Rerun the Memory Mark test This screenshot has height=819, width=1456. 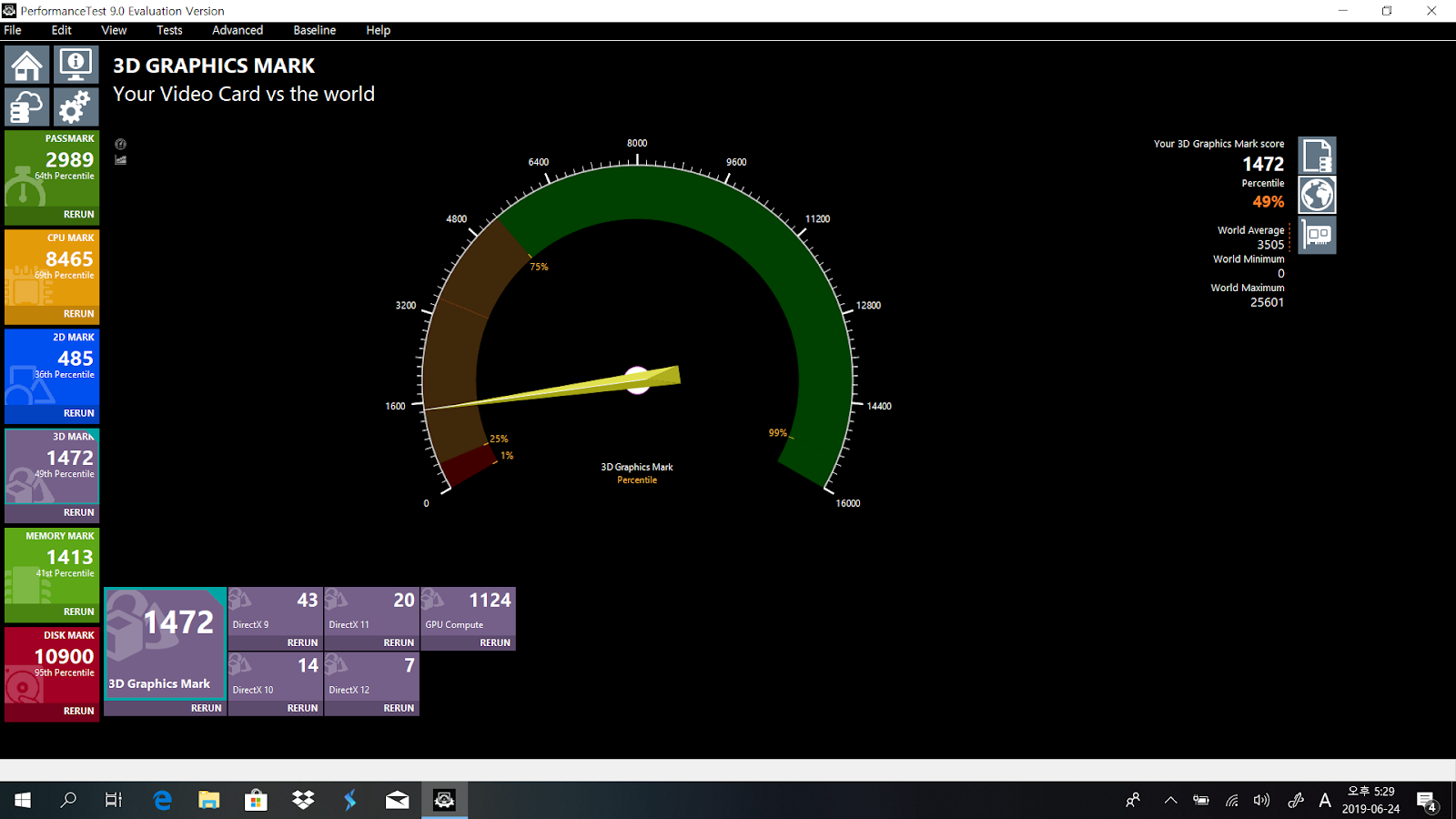coord(79,612)
